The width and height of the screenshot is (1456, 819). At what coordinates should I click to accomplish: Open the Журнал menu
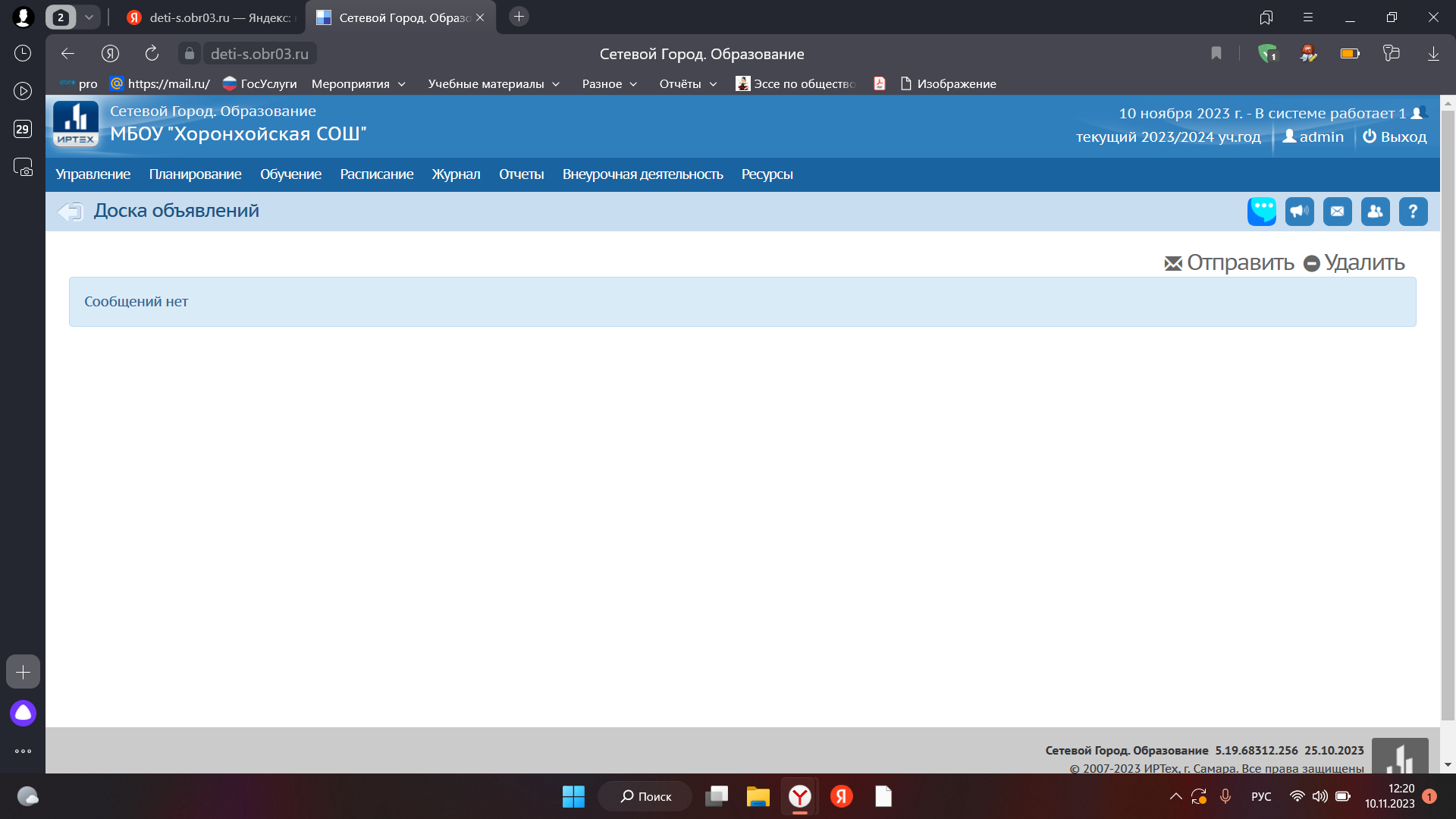456,174
